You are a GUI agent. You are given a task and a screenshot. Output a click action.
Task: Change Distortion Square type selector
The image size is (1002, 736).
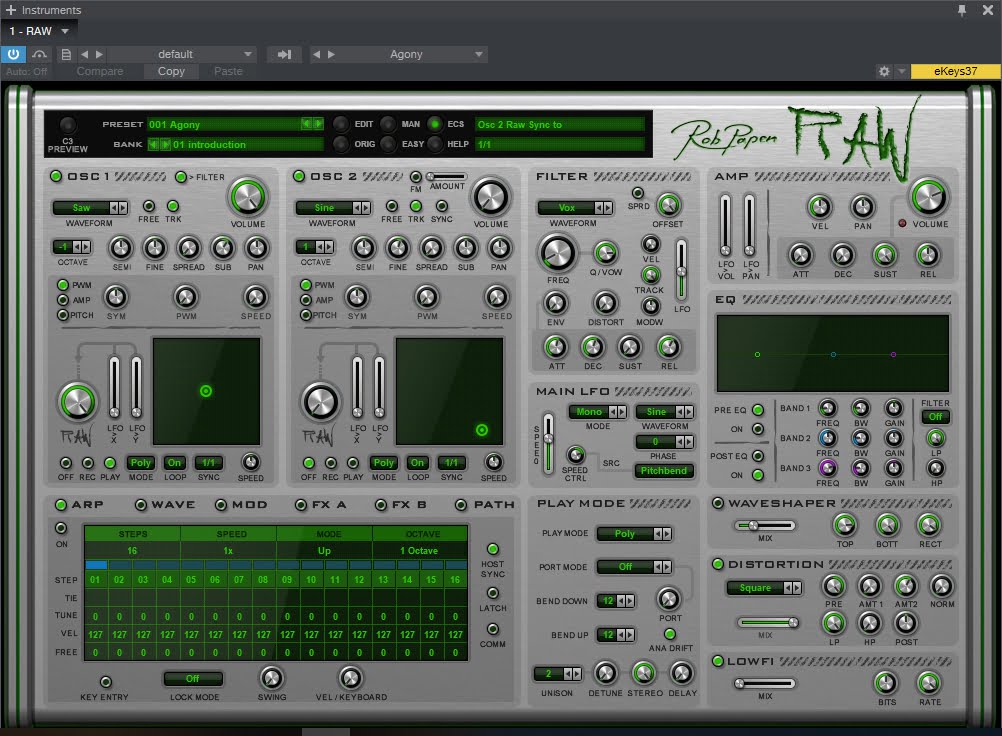(x=764, y=588)
